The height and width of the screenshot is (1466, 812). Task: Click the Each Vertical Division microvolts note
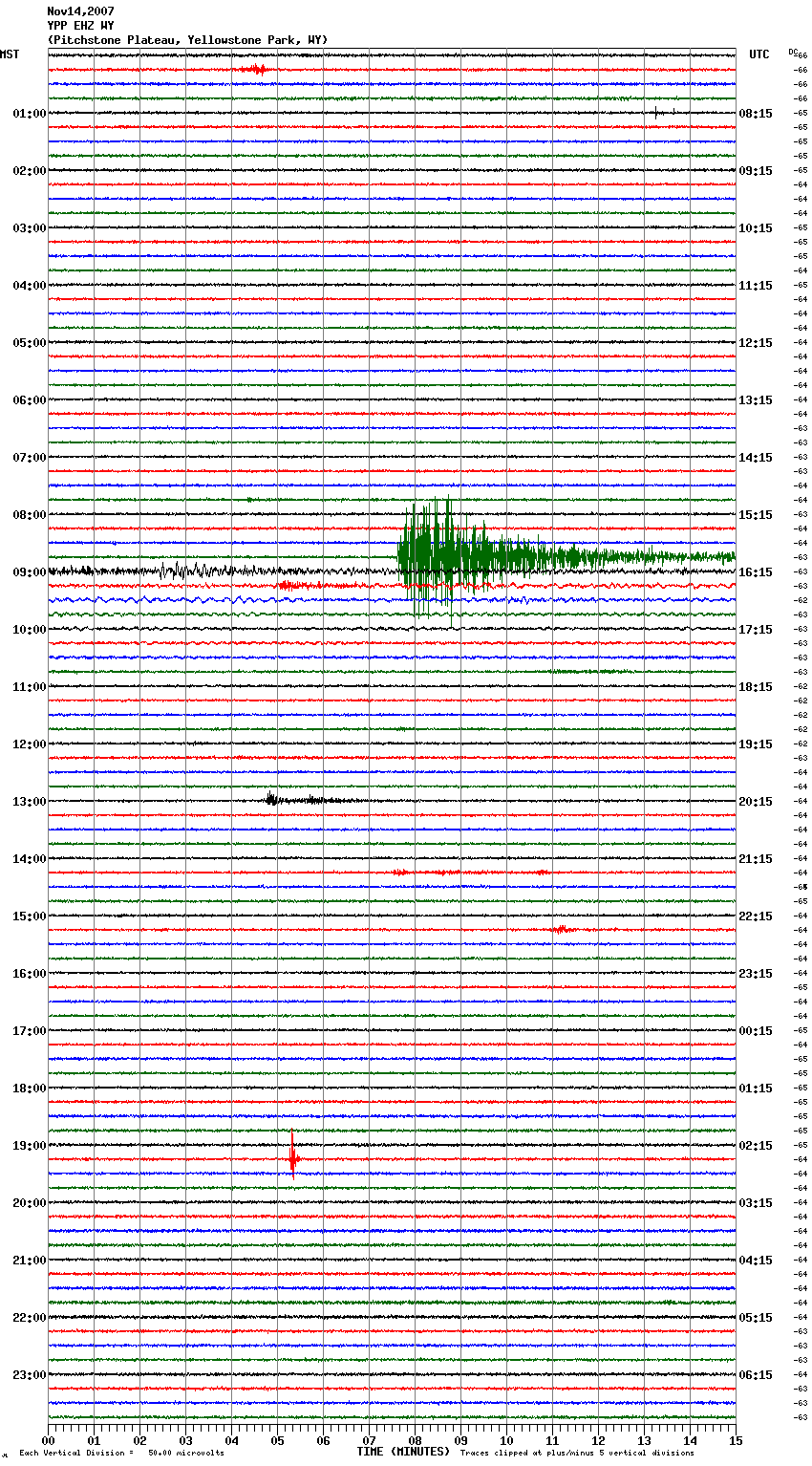tap(121, 1454)
